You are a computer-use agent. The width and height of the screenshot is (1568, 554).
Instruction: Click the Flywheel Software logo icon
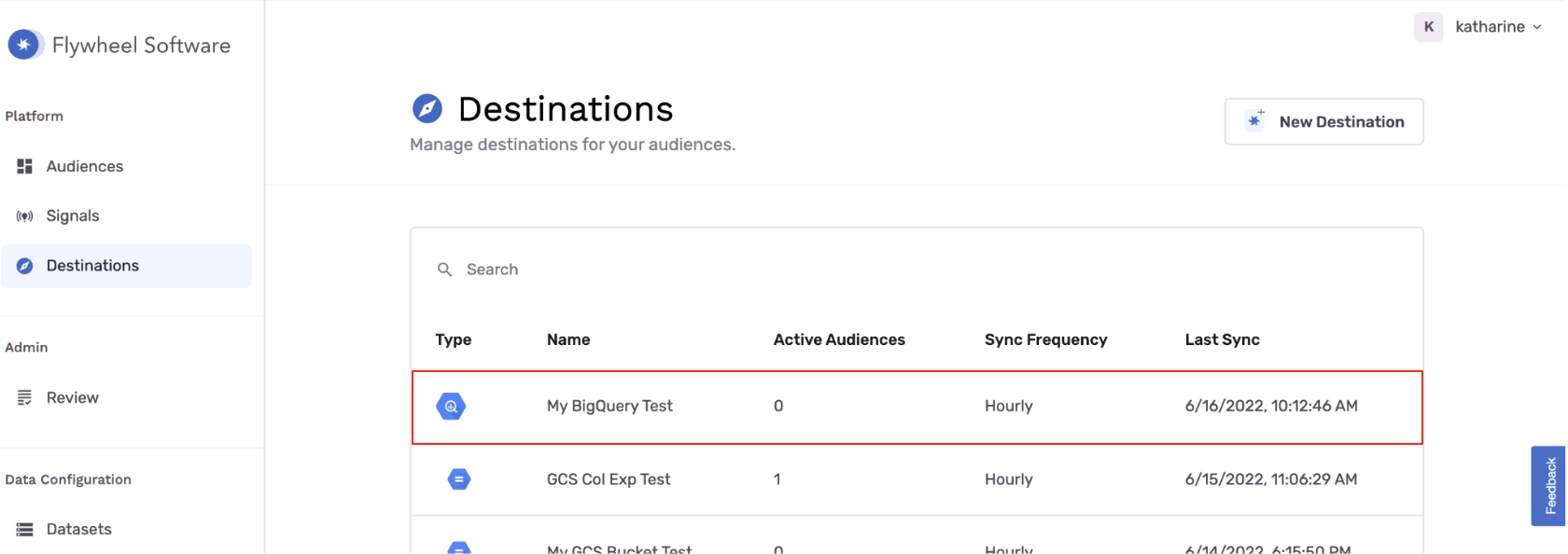(x=24, y=45)
